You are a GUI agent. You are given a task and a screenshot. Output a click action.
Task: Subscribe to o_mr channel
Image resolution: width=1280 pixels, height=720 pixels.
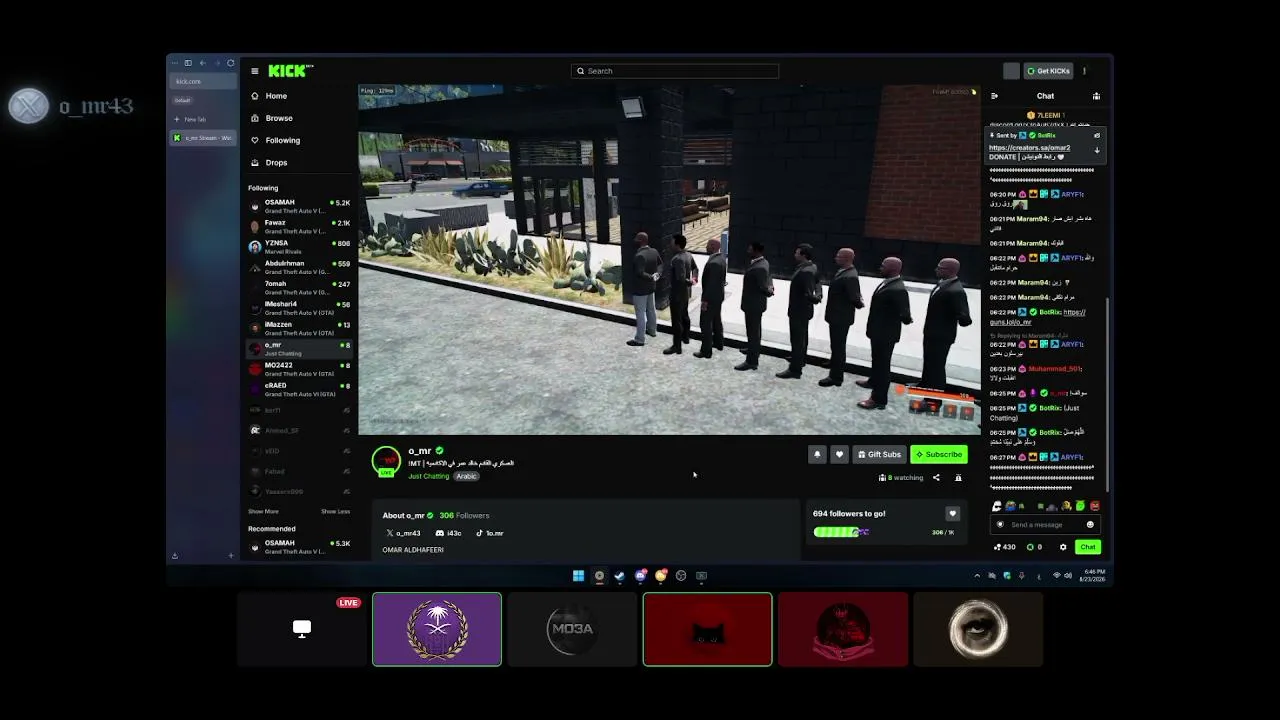[939, 454]
